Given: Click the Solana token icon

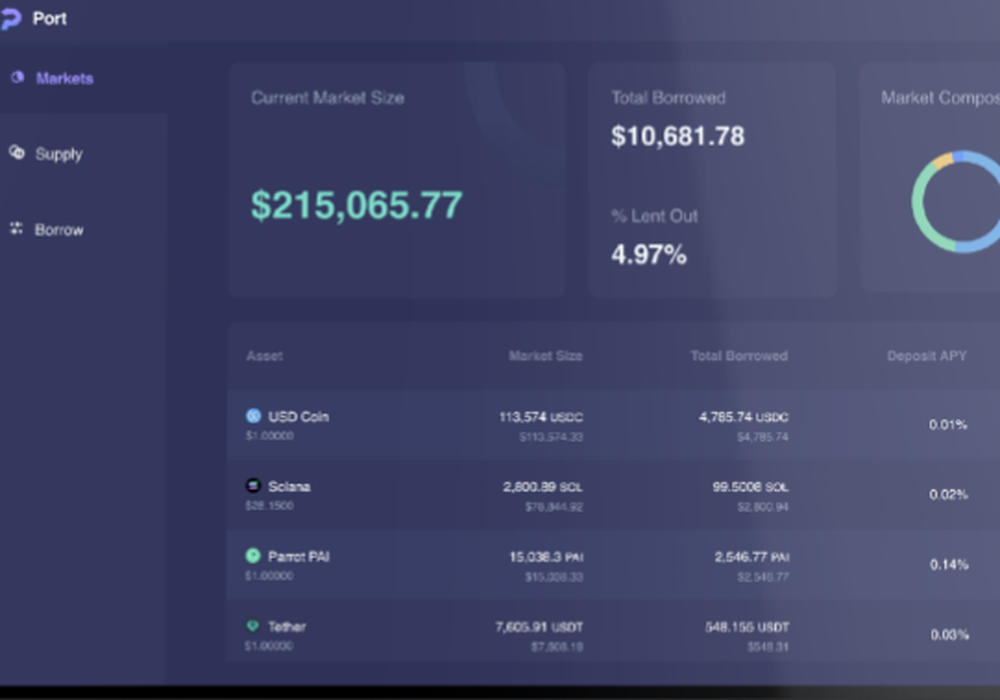Looking at the screenshot, I should (253, 486).
